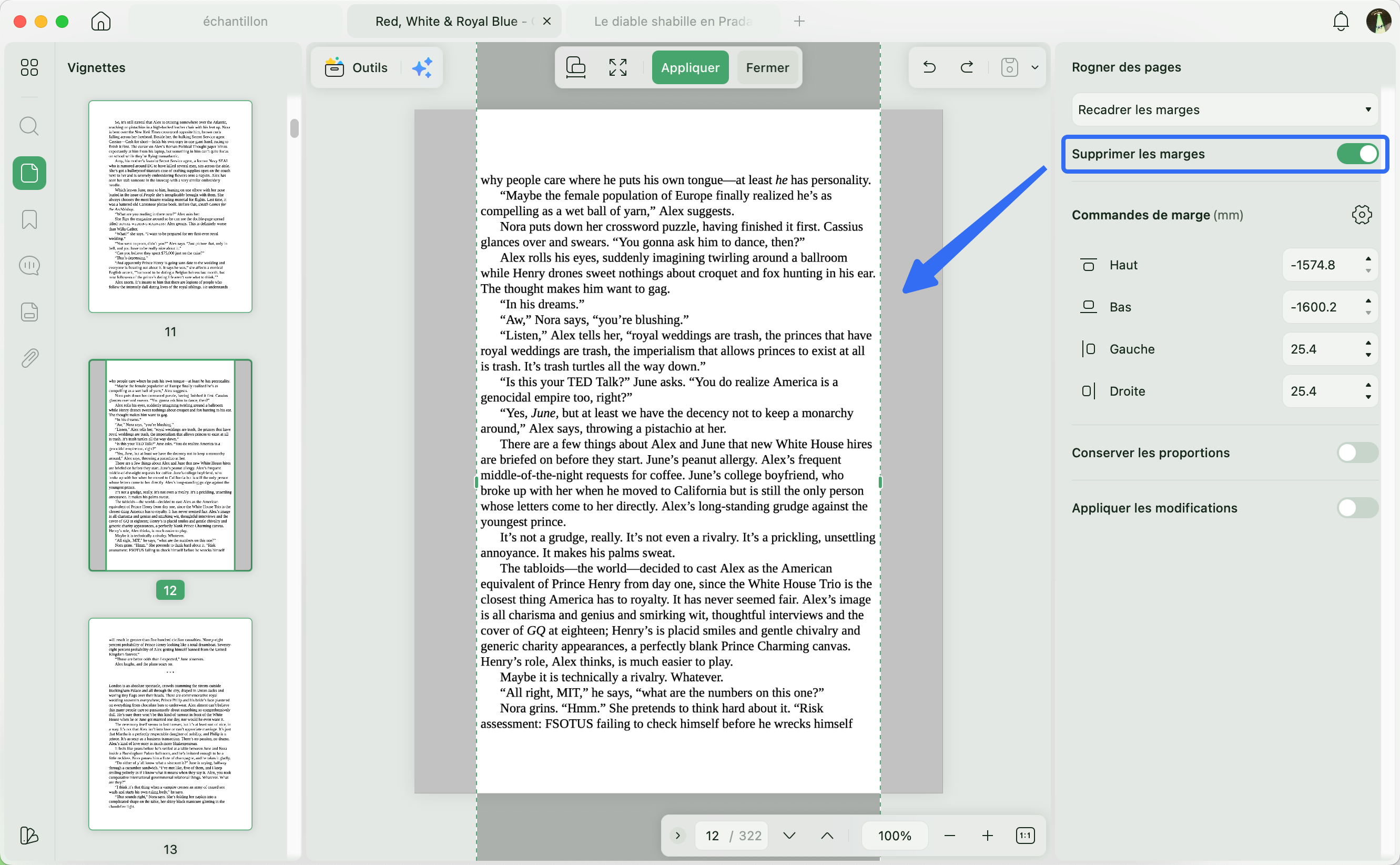The width and height of the screenshot is (1400, 865).
Task: Click the save document icon
Action: pyautogui.click(x=1010, y=67)
